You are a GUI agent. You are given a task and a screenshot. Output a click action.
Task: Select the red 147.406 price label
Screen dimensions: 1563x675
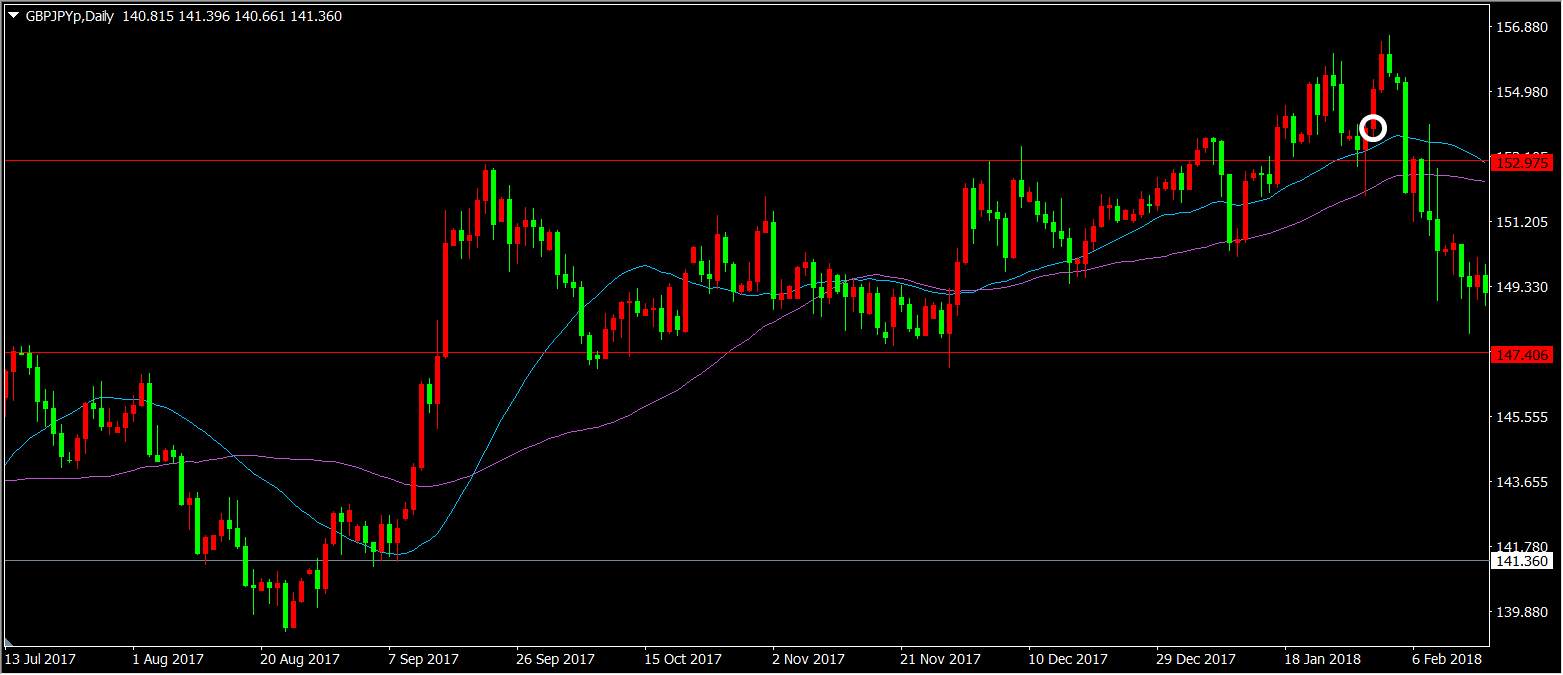pyautogui.click(x=1522, y=354)
